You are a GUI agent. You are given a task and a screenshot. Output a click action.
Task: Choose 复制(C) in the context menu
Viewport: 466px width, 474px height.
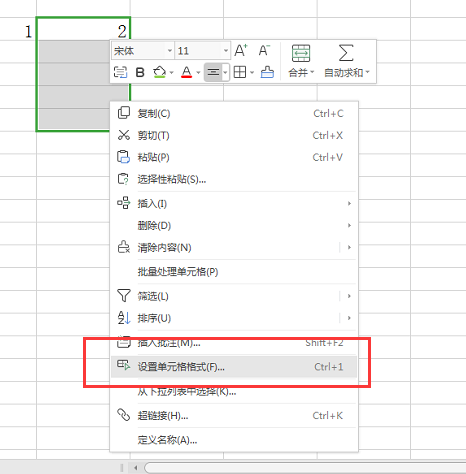[x=234, y=114]
